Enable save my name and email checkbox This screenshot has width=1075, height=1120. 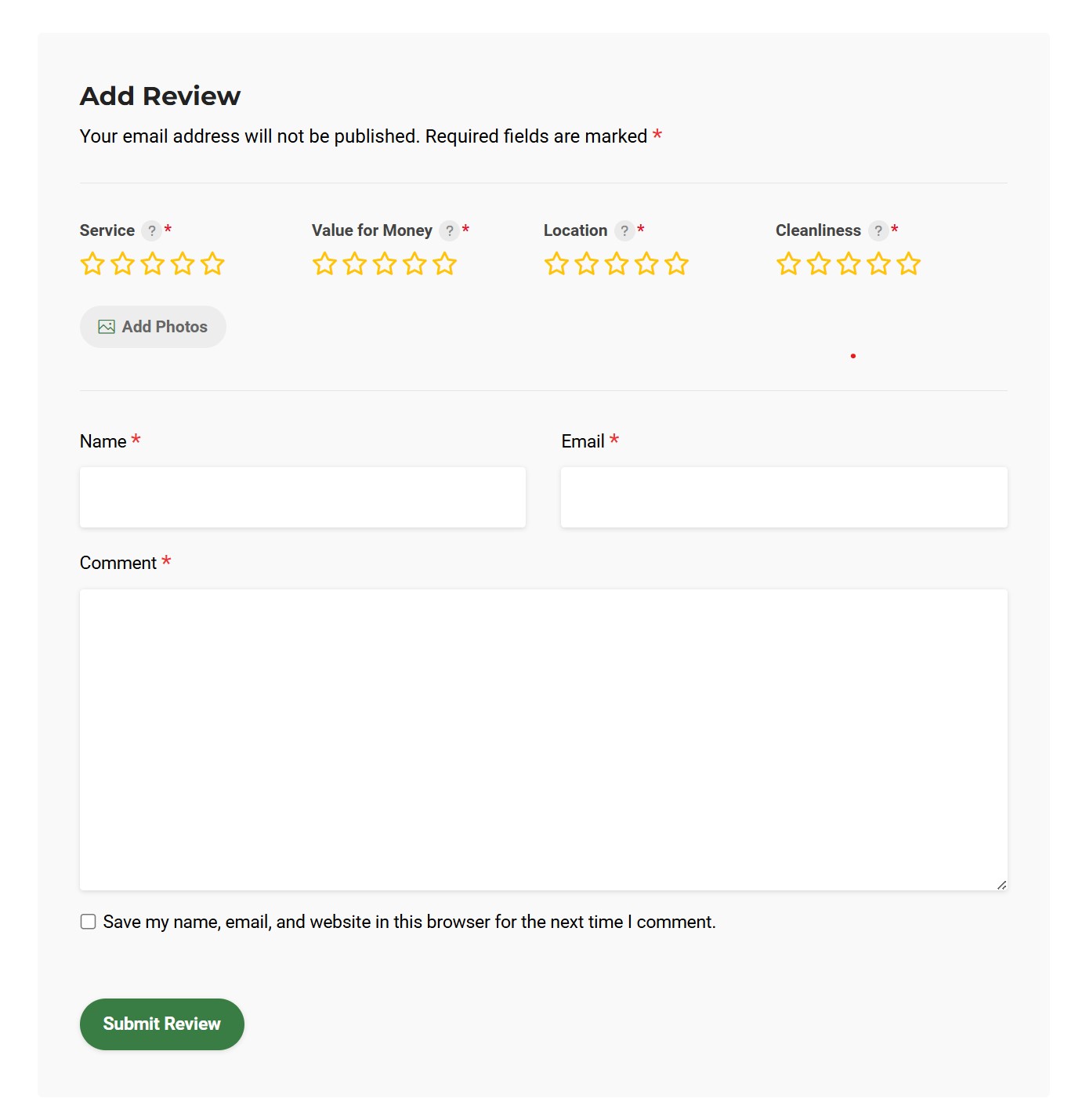pos(89,922)
